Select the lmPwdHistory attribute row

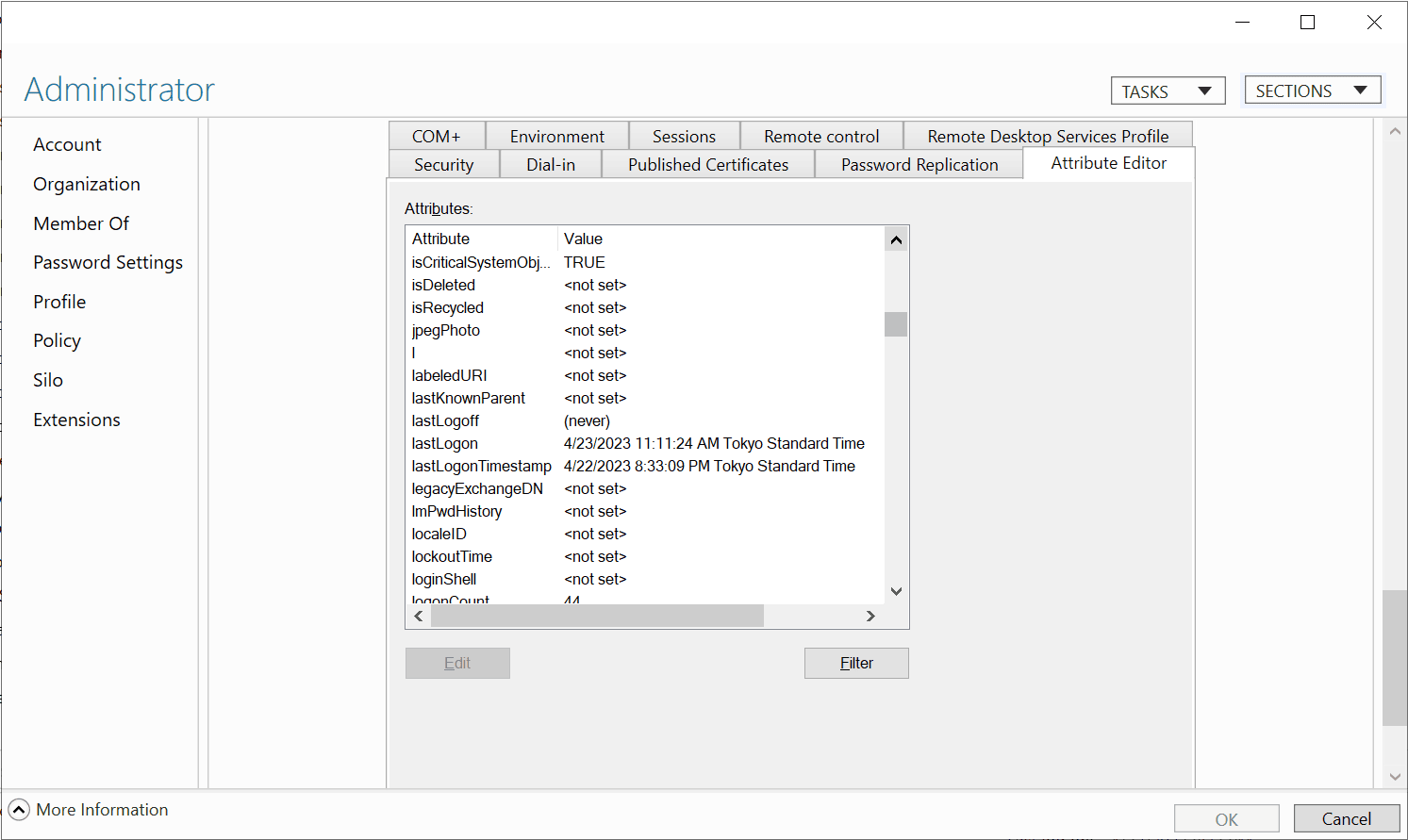(x=645, y=511)
